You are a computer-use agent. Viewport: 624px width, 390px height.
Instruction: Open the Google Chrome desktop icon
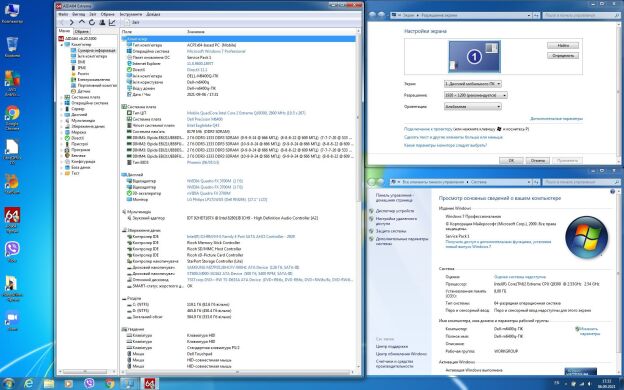click(12, 118)
